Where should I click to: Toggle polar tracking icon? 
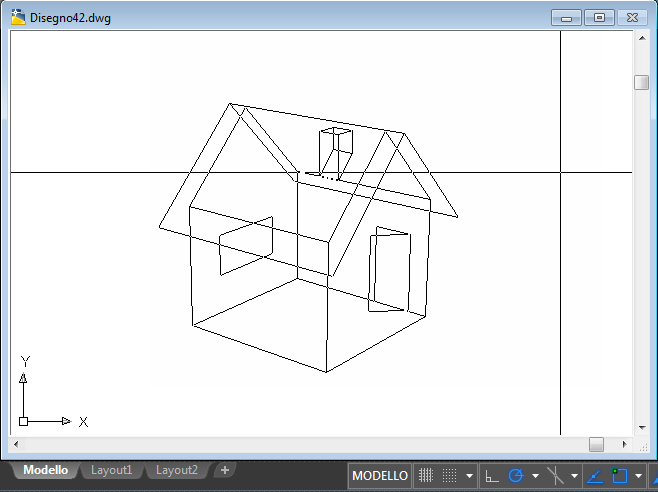[x=516, y=476]
